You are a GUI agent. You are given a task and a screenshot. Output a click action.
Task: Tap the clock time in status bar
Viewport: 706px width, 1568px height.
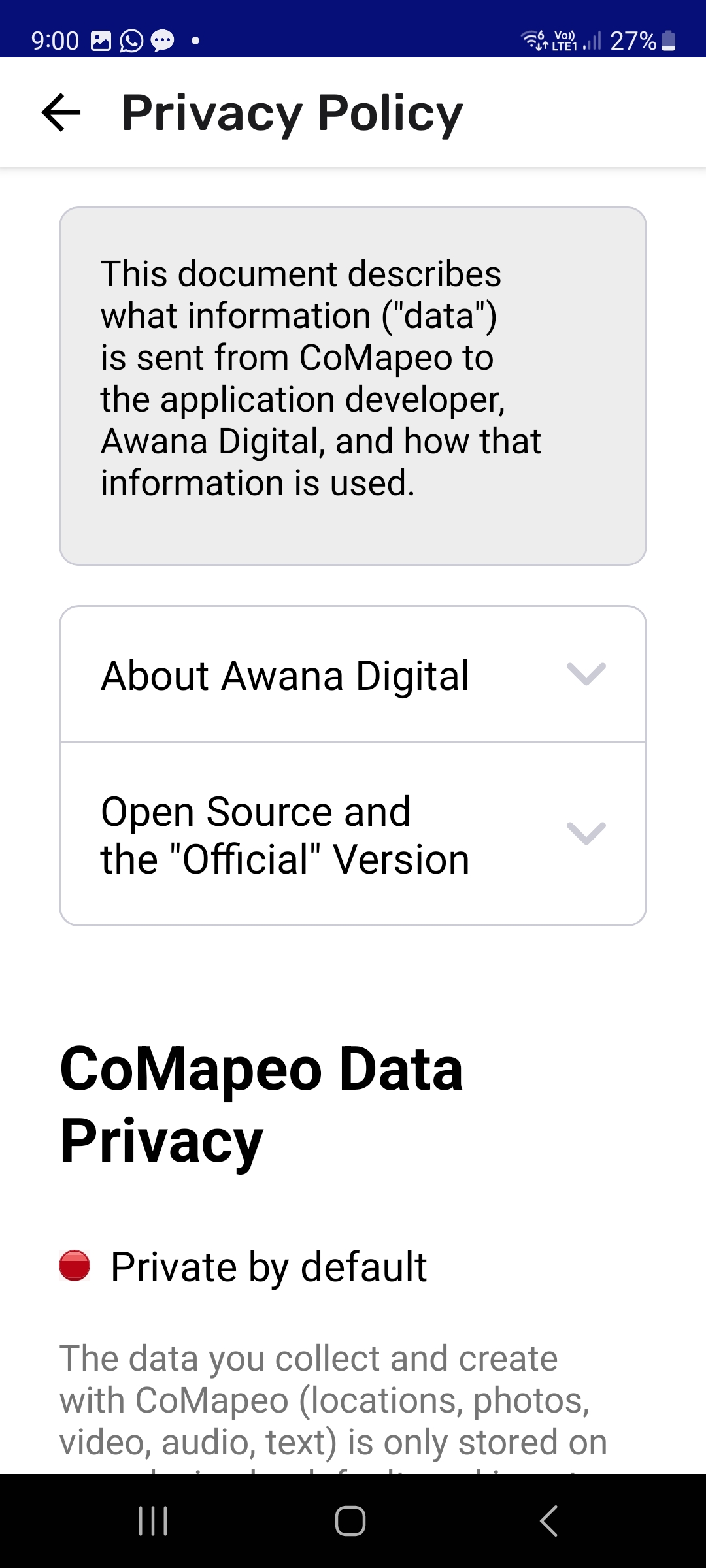point(55,41)
